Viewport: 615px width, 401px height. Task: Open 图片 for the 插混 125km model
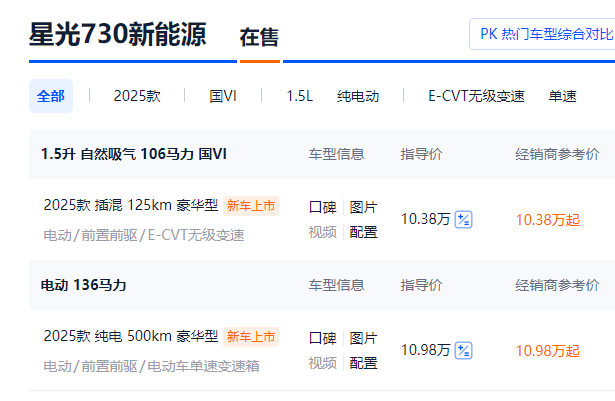(x=363, y=207)
